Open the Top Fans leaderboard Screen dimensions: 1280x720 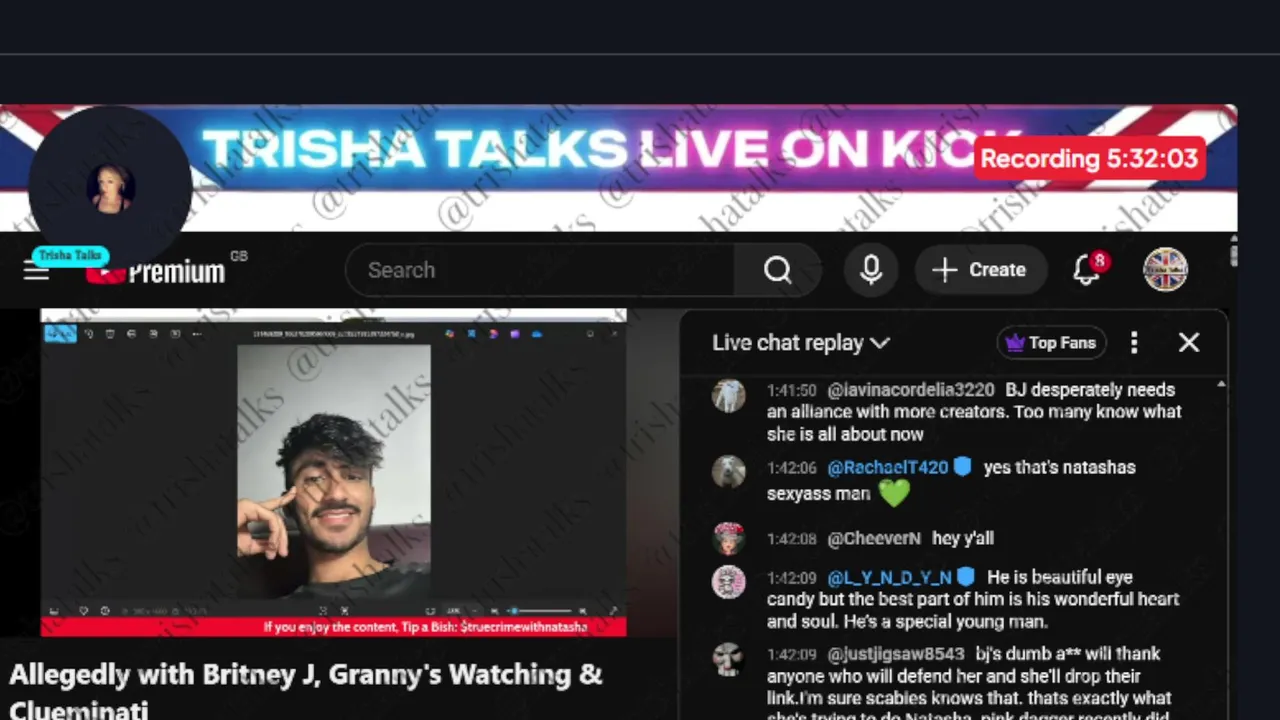click(1051, 343)
